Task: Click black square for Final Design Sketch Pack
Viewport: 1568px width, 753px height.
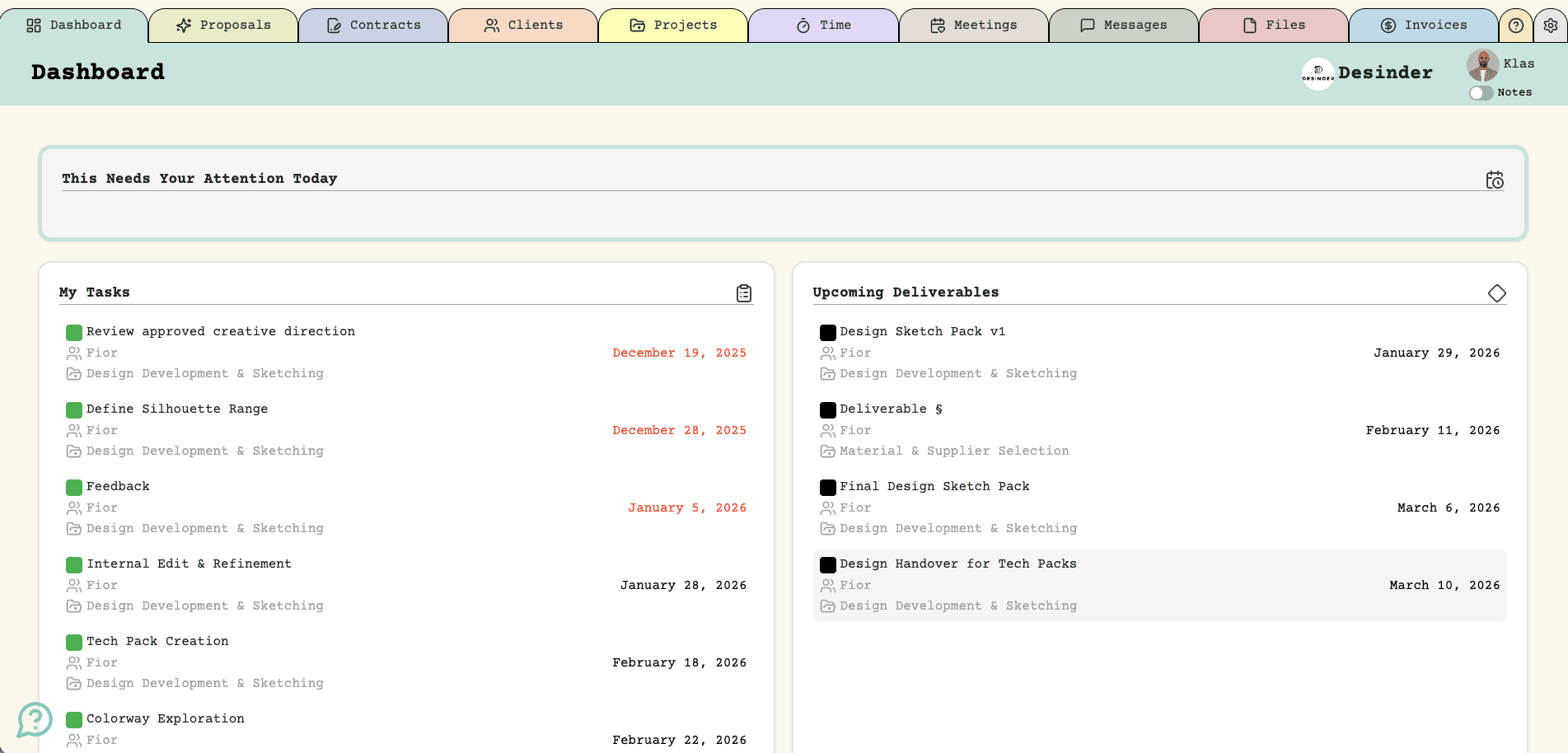Action: 828,488
